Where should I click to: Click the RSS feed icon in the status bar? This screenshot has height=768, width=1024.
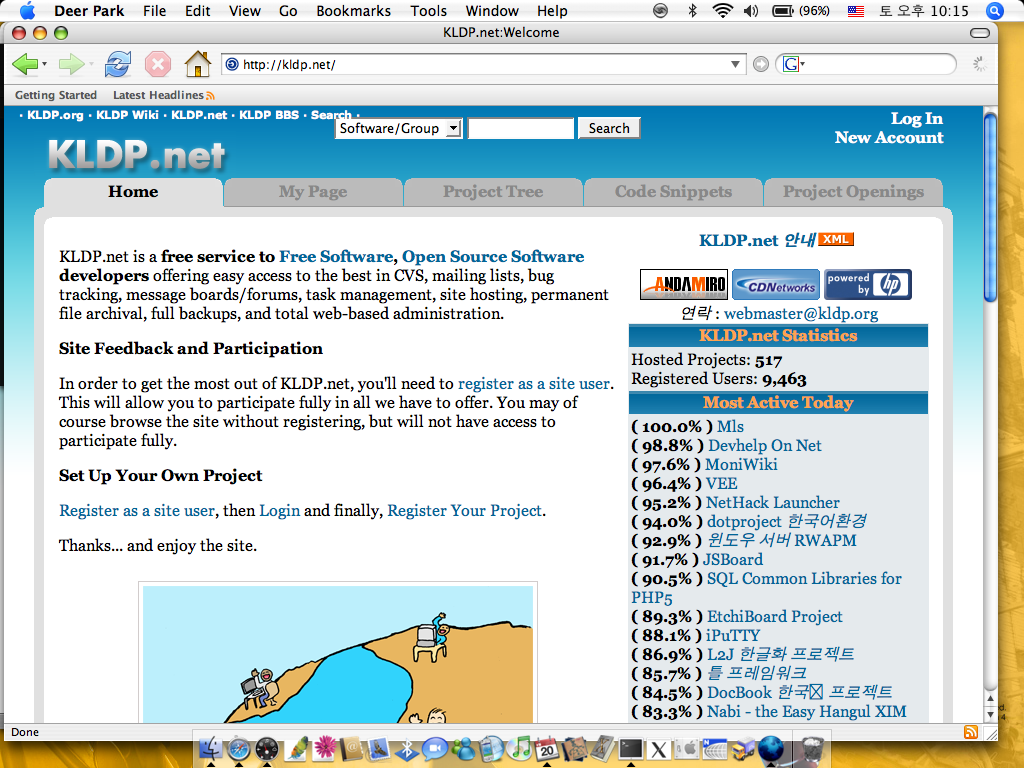[971, 732]
